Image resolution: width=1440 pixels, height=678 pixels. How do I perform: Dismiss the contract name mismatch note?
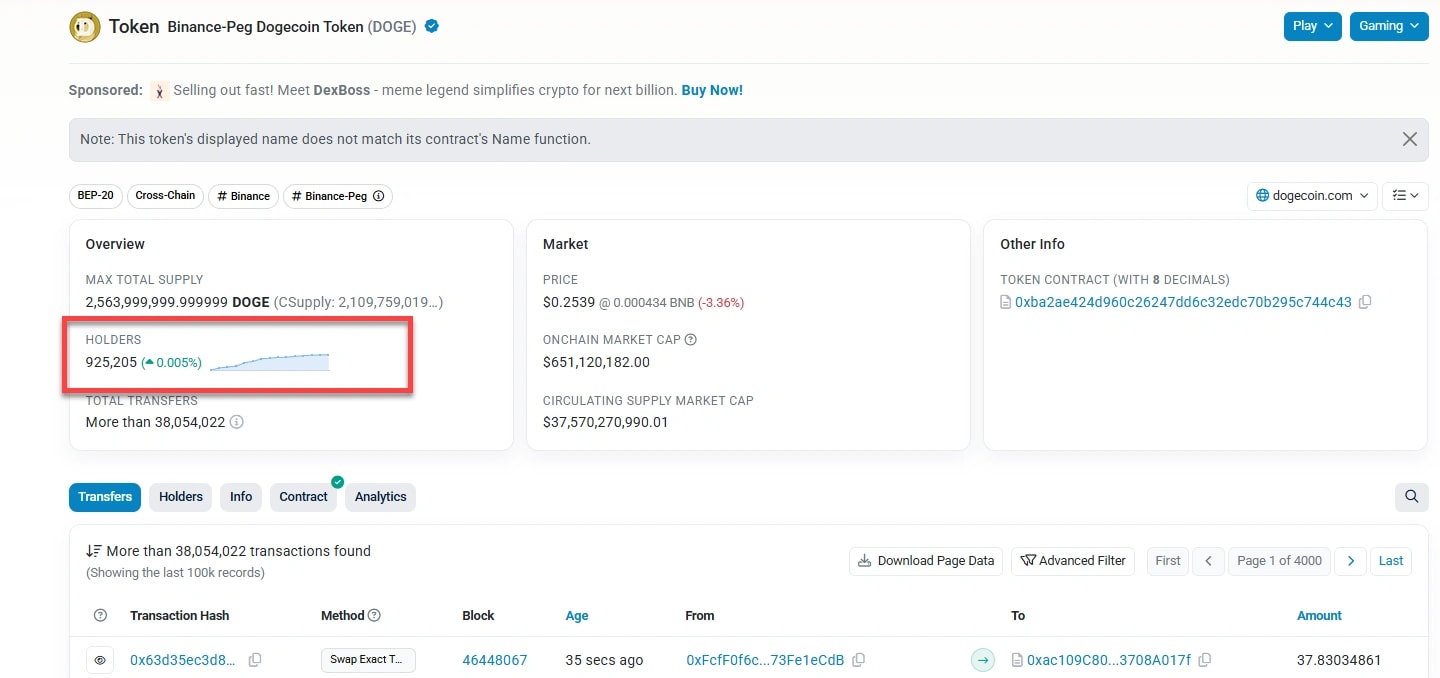(x=1409, y=139)
